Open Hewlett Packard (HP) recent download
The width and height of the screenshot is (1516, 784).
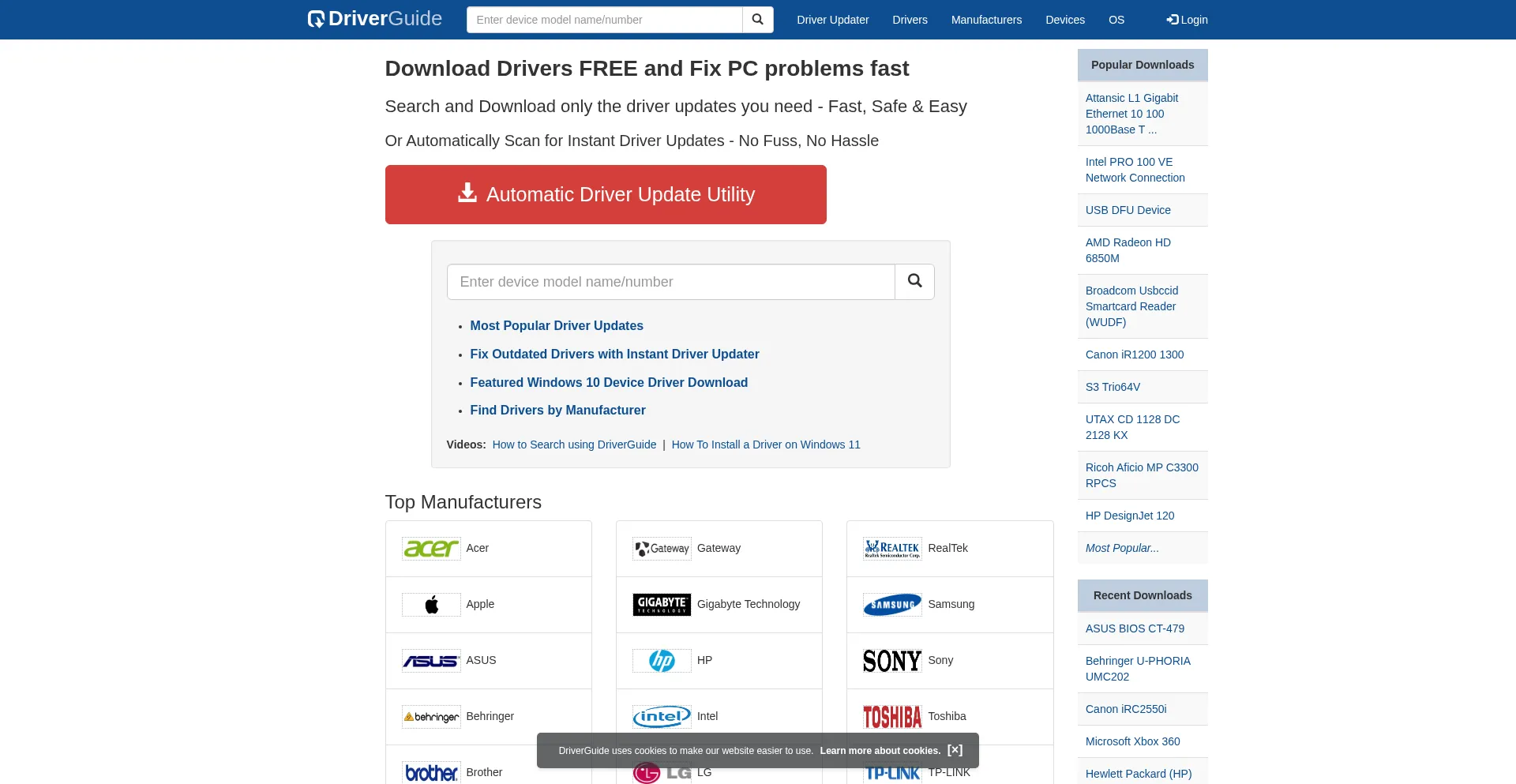[x=1139, y=774]
